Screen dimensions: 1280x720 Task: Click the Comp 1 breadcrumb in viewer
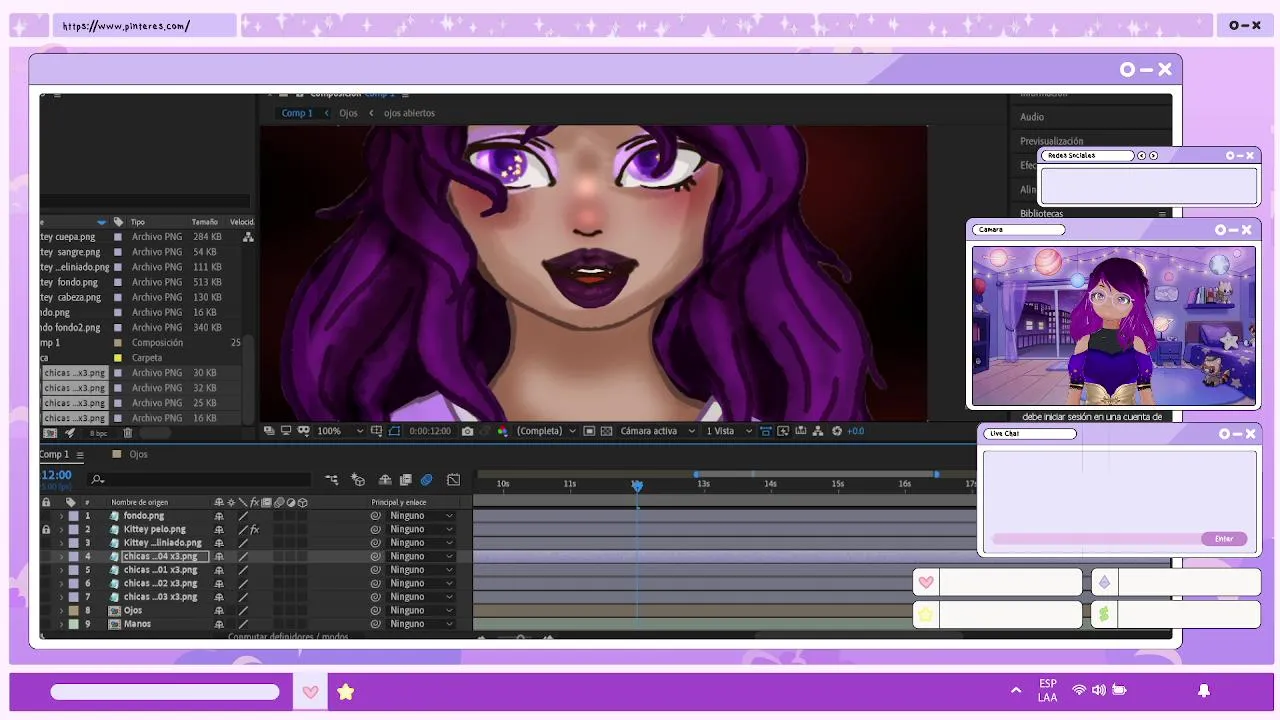click(296, 113)
